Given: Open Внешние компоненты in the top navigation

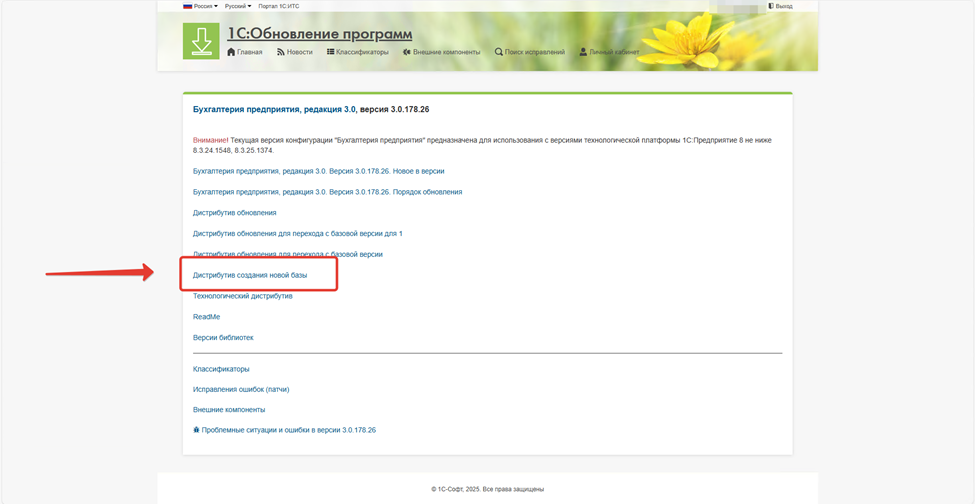Looking at the screenshot, I should (446, 52).
